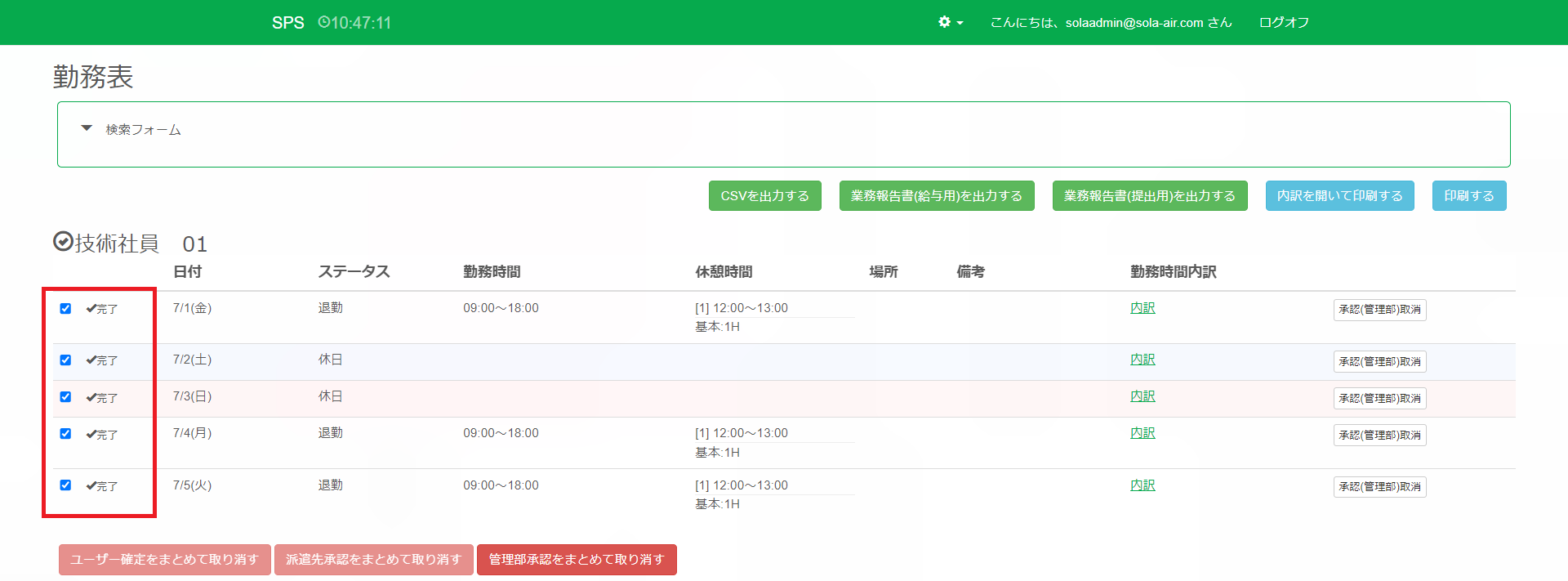Click the 完了 checkmark icon for 7/5
The width and height of the screenshot is (1568, 581).
pos(91,486)
